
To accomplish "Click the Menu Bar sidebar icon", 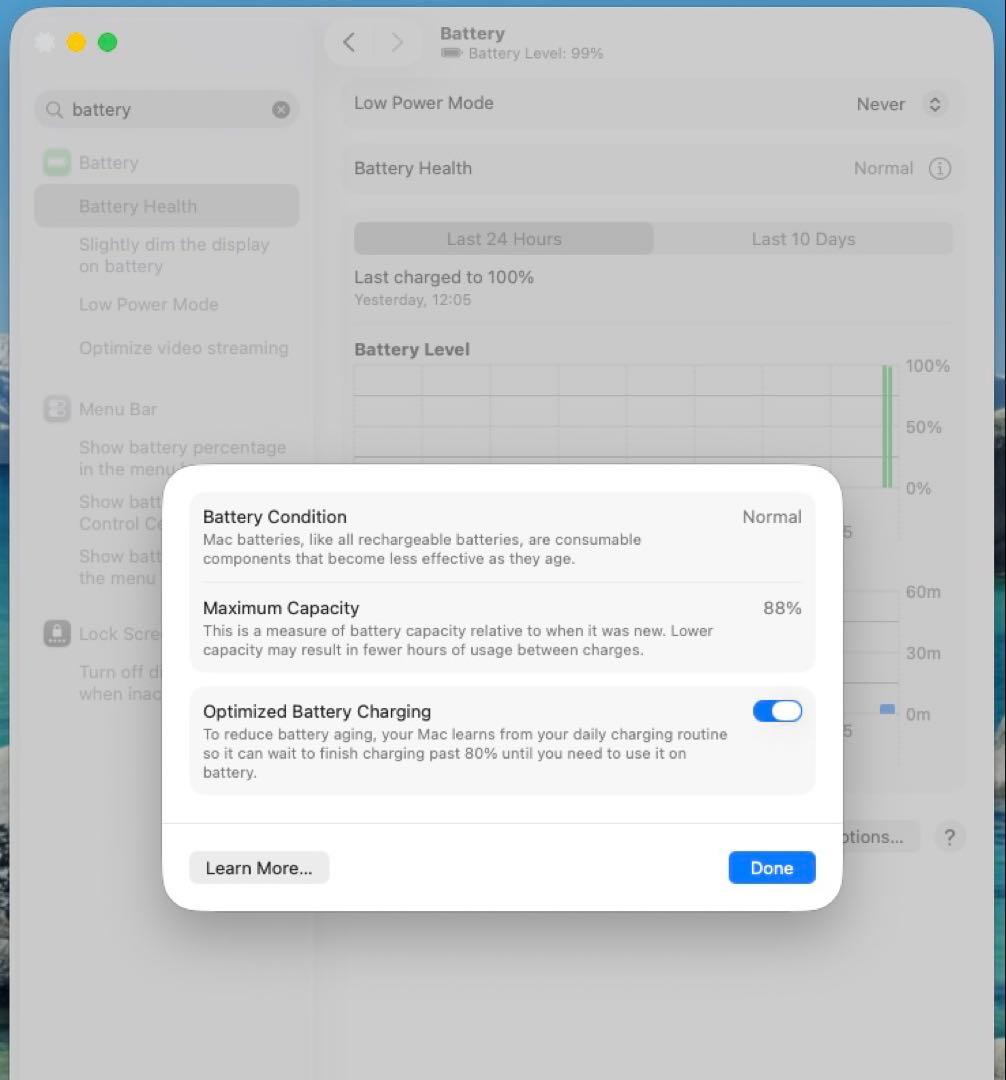I will pyautogui.click(x=57, y=409).
